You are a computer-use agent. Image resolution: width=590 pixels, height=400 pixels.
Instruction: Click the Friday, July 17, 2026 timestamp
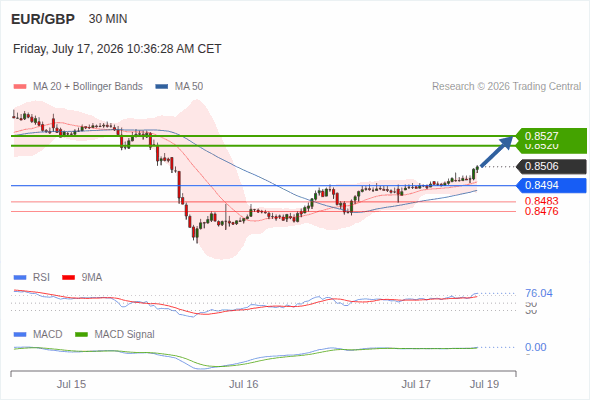pos(117,49)
